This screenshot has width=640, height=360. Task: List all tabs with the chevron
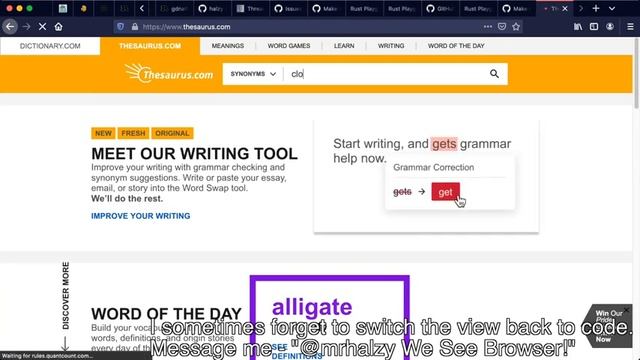point(612,8)
